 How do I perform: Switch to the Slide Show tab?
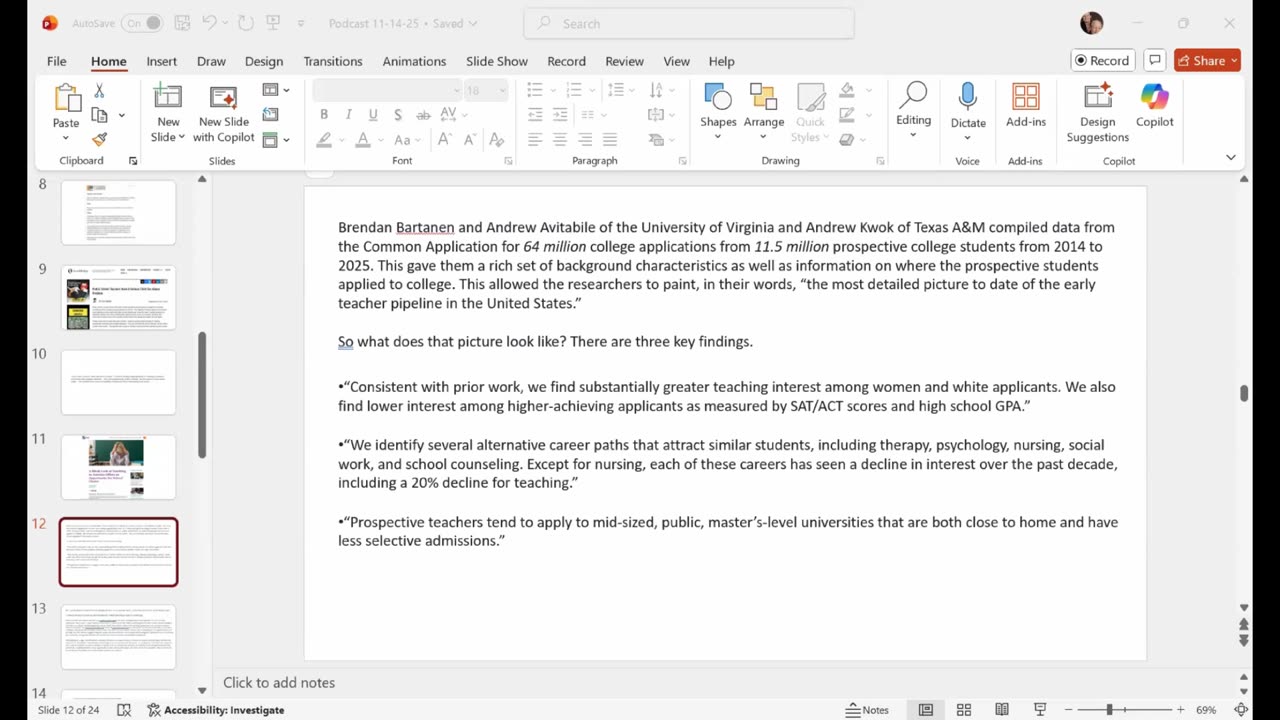[496, 61]
